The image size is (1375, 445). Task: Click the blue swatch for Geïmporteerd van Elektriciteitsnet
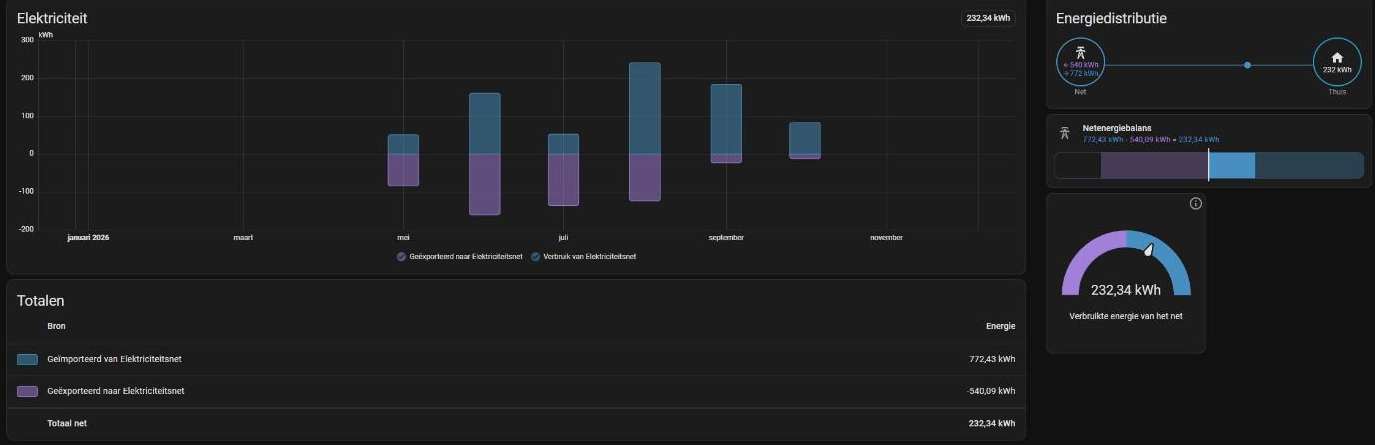coord(28,359)
